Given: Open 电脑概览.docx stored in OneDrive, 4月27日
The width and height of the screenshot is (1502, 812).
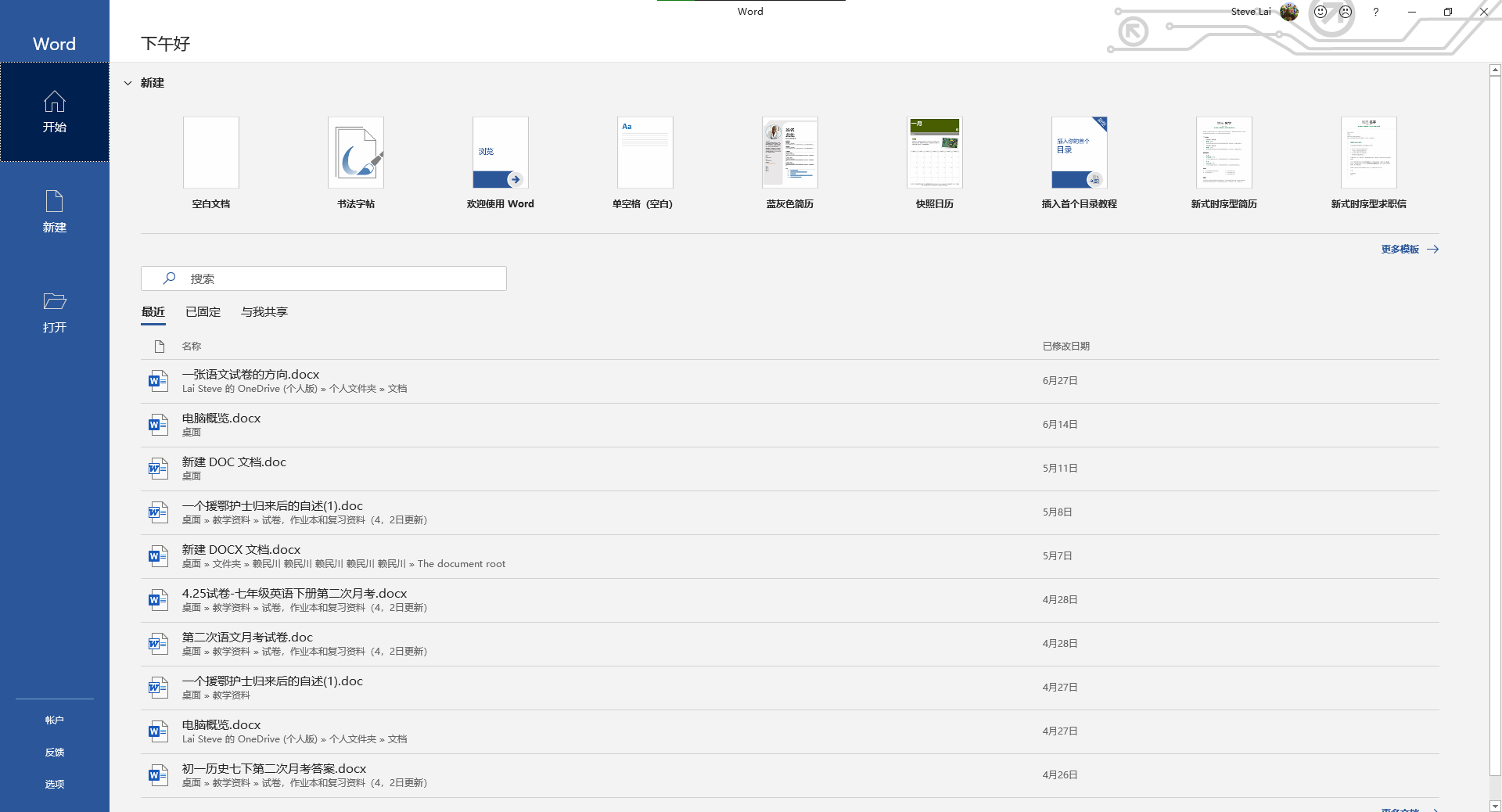Looking at the screenshot, I should click(790, 732).
